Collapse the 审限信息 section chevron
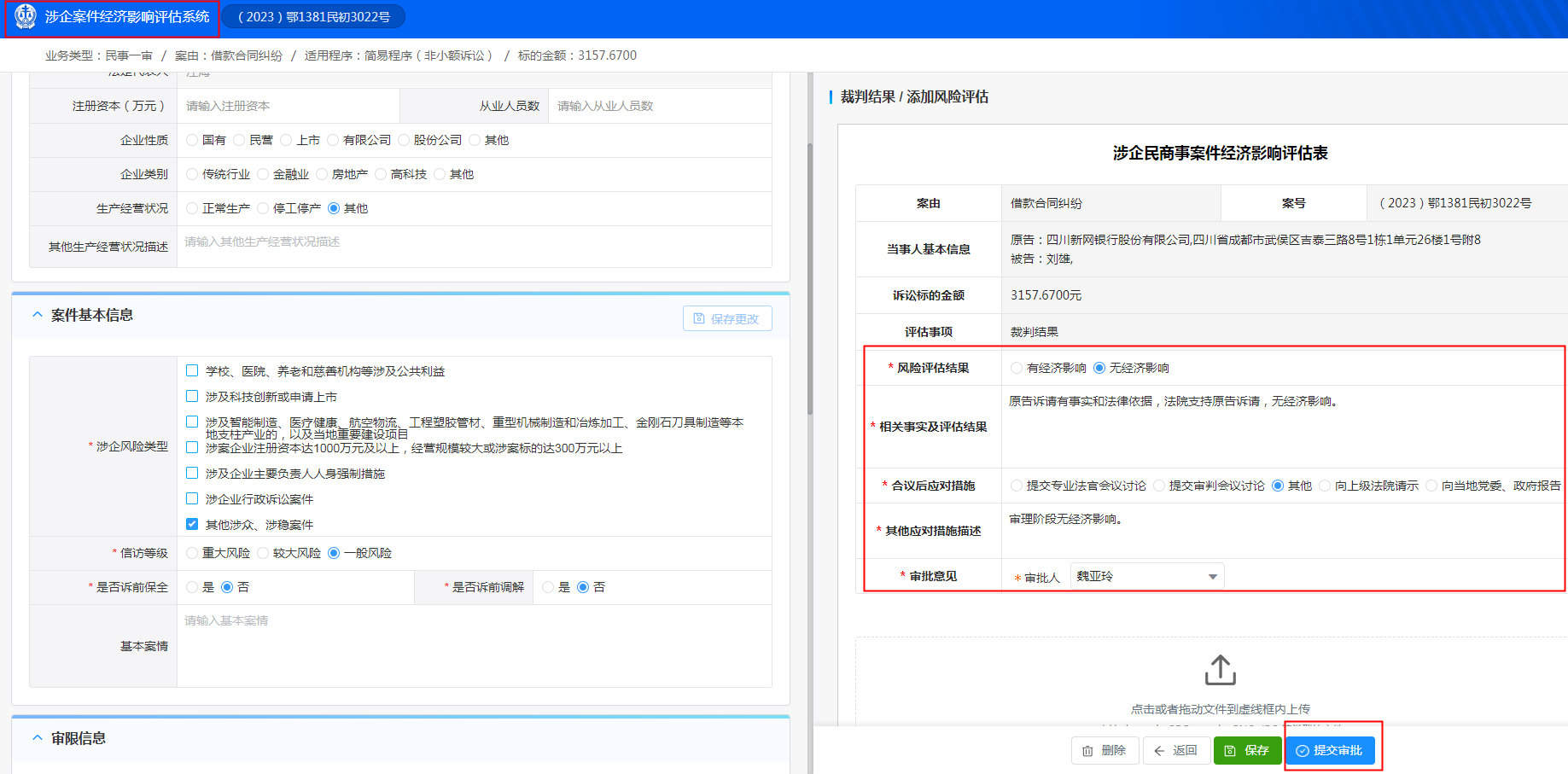The height and width of the screenshot is (774, 1568). click(x=37, y=738)
